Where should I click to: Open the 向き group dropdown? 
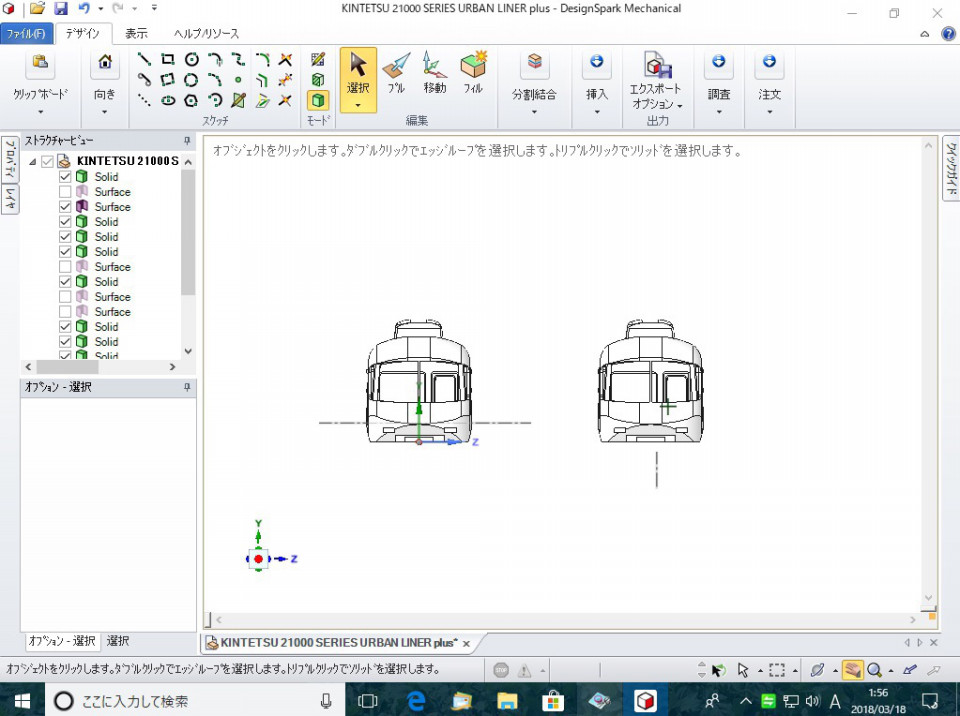(104, 112)
